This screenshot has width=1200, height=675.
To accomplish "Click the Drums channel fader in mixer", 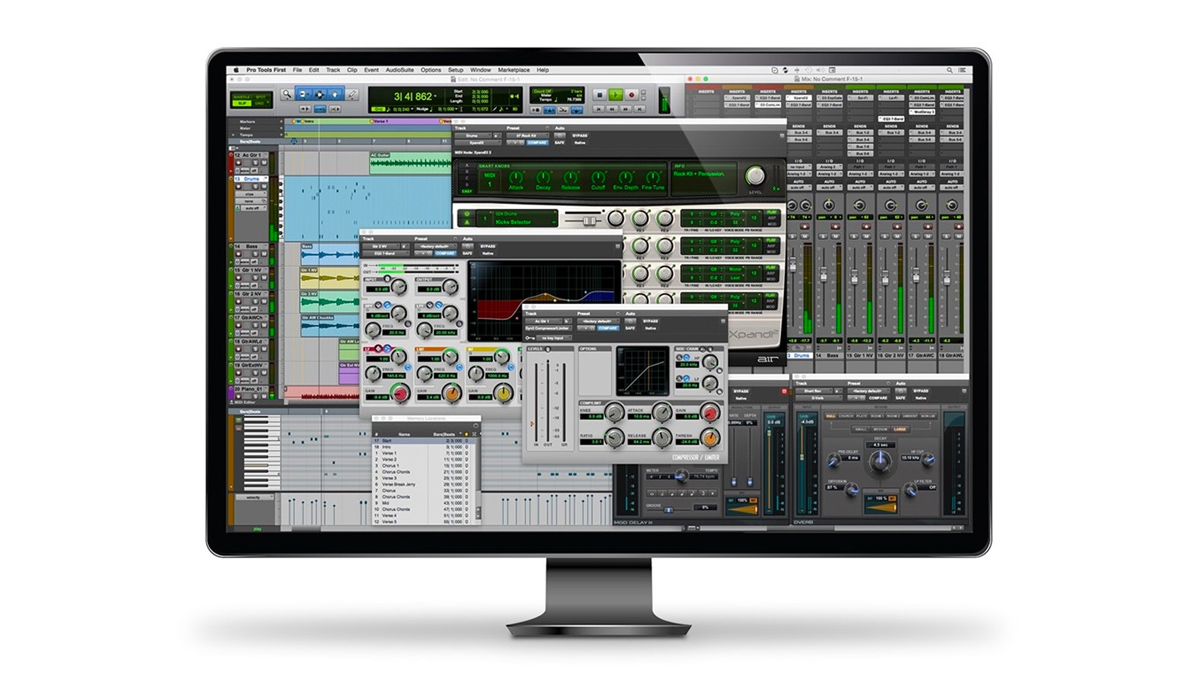I will pos(793,265).
